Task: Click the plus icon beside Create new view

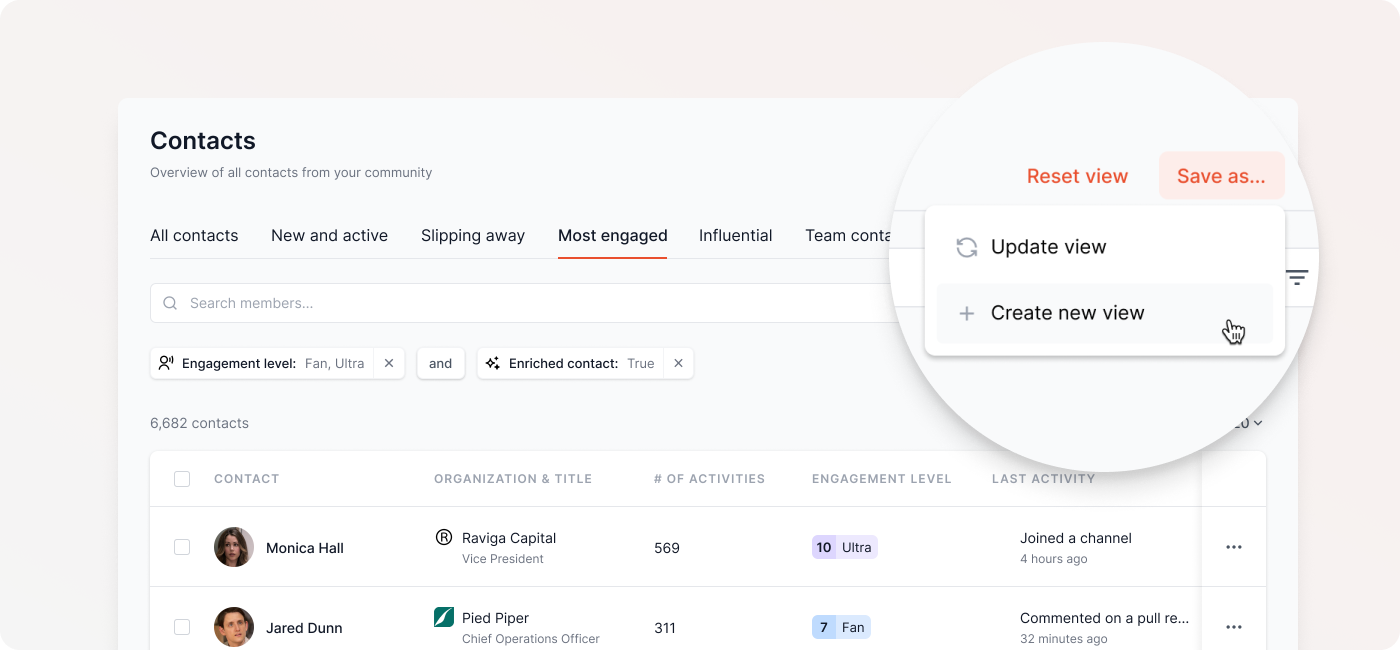Action: (x=966, y=313)
